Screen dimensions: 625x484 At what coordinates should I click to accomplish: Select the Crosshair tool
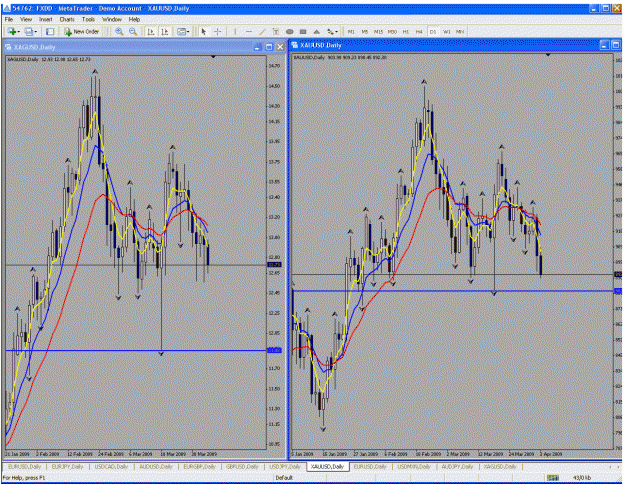tap(218, 31)
